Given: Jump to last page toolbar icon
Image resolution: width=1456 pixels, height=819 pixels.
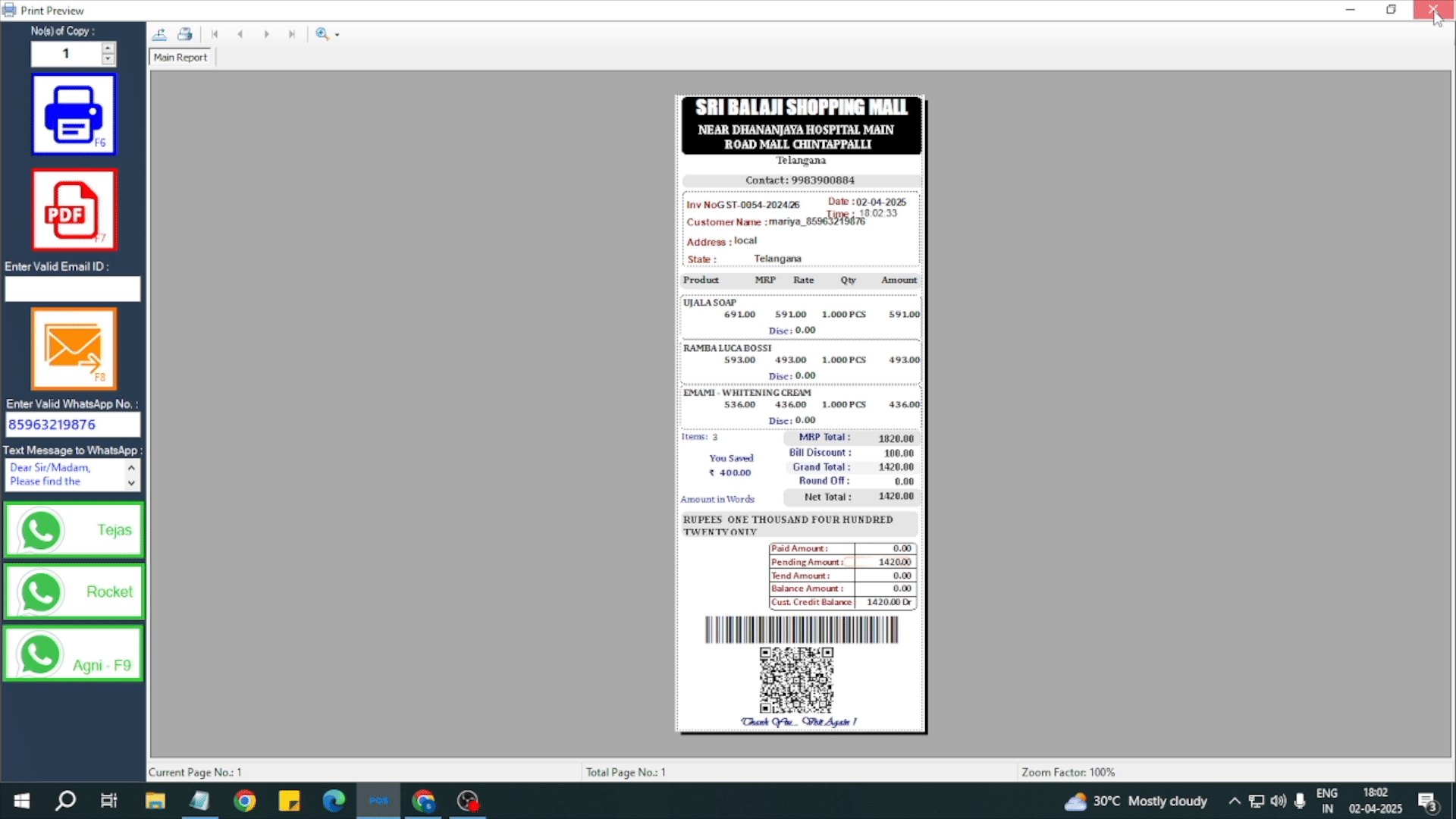Looking at the screenshot, I should (x=291, y=34).
